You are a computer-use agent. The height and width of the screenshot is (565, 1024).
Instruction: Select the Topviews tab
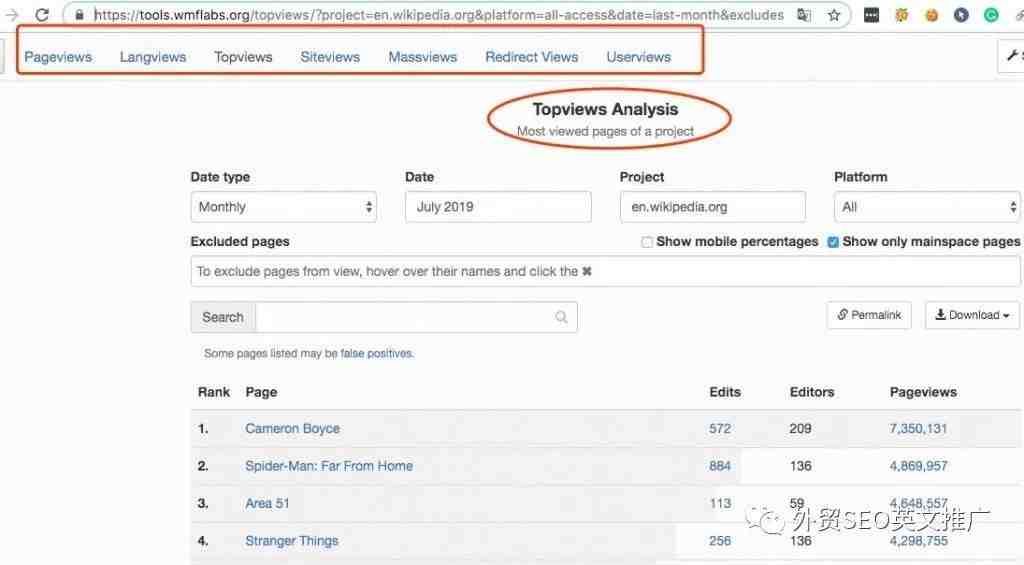click(x=243, y=57)
